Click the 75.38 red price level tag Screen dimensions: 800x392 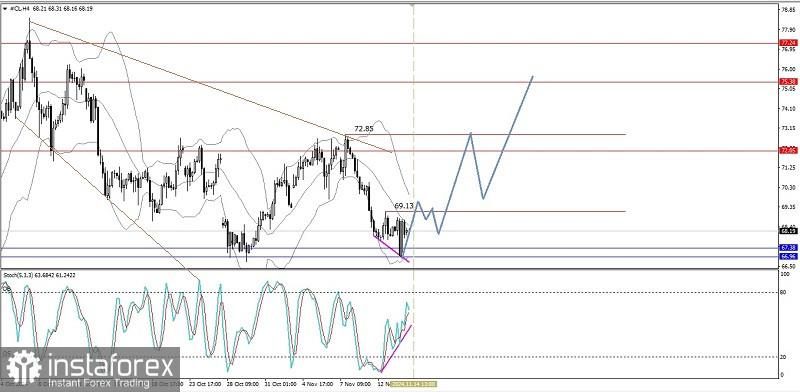pyautogui.click(x=788, y=82)
